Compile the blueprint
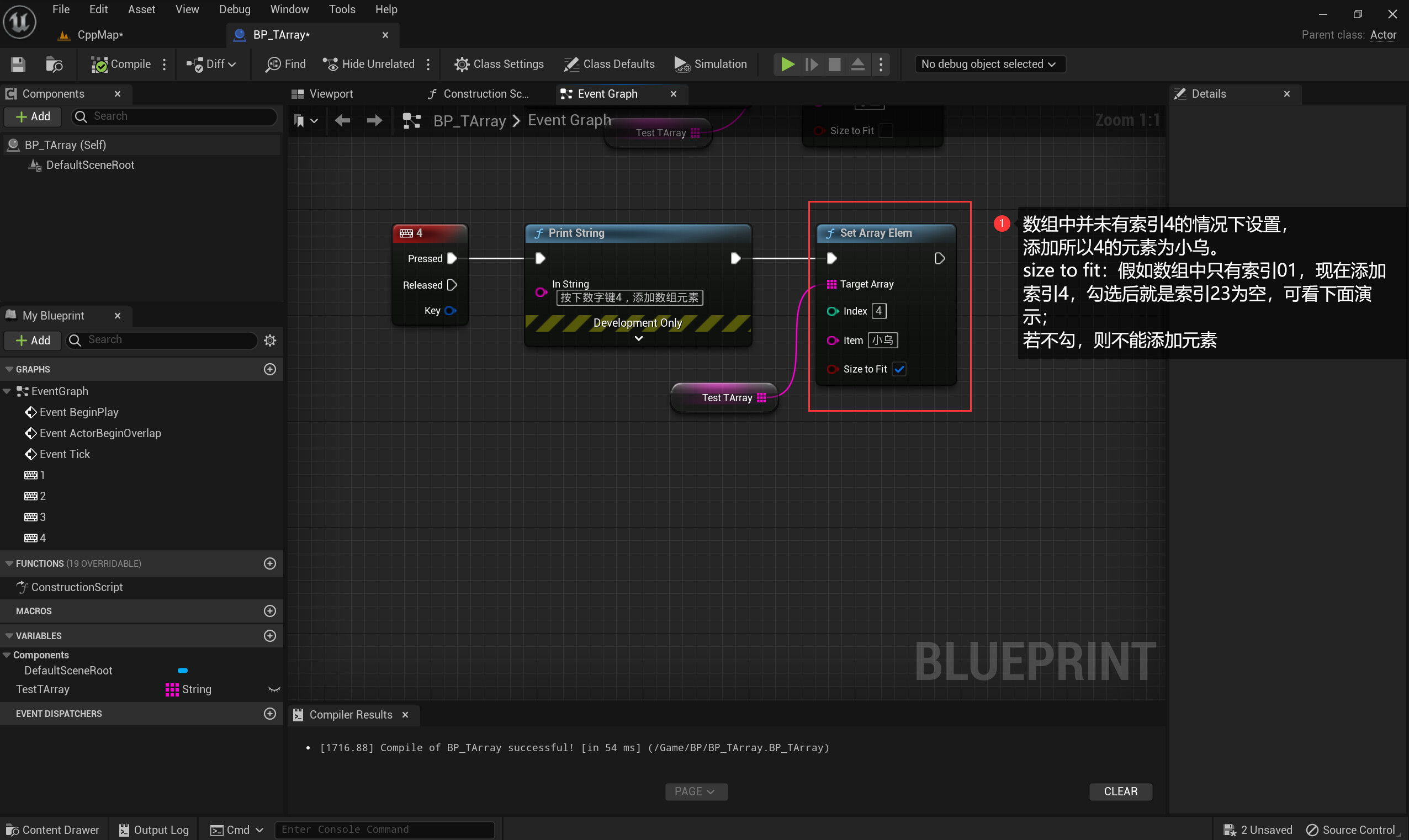The height and width of the screenshot is (840, 1409). coord(121,64)
